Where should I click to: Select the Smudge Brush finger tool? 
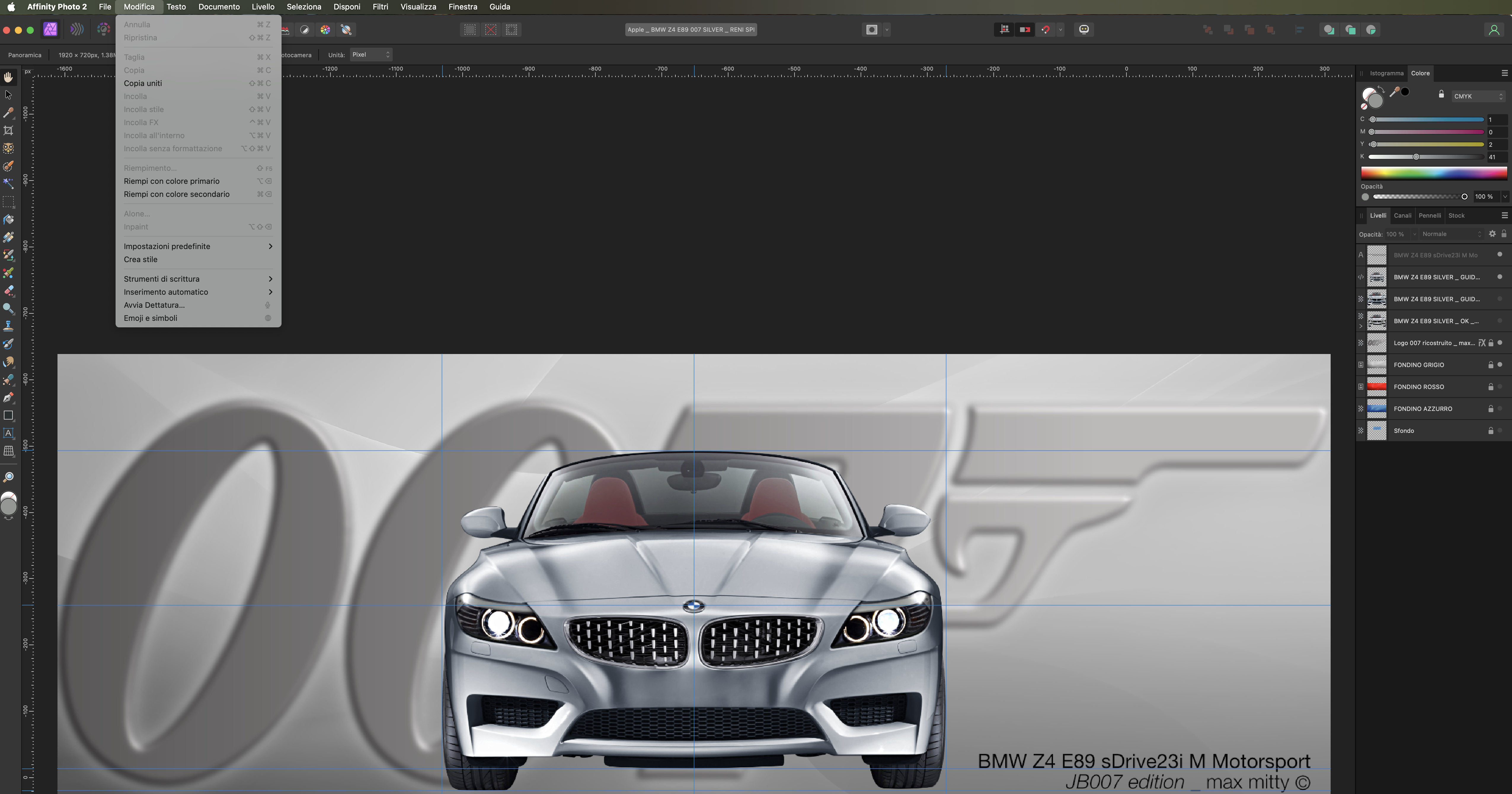[x=8, y=362]
